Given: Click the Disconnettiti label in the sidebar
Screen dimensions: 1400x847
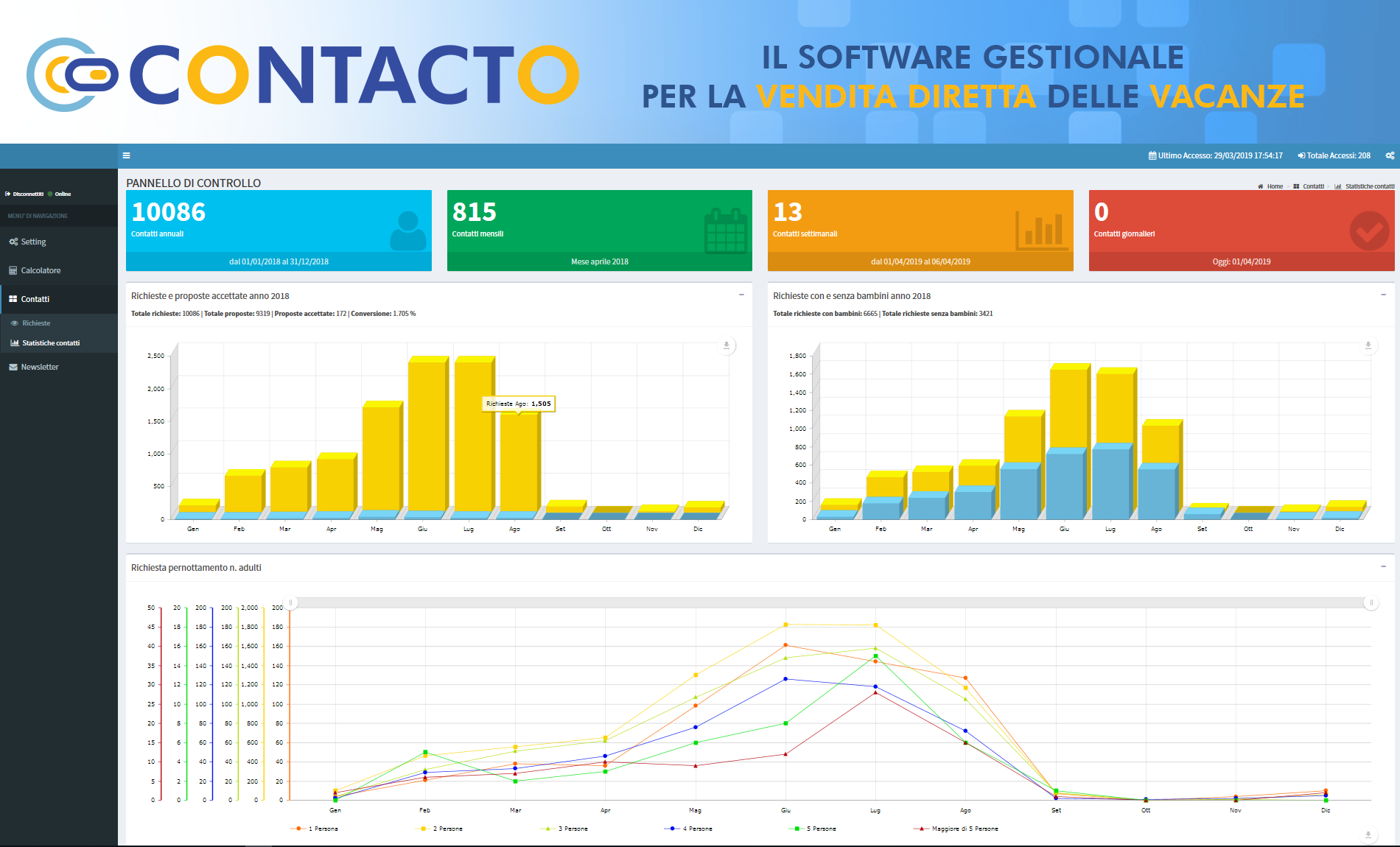Looking at the screenshot, I should tap(28, 194).
